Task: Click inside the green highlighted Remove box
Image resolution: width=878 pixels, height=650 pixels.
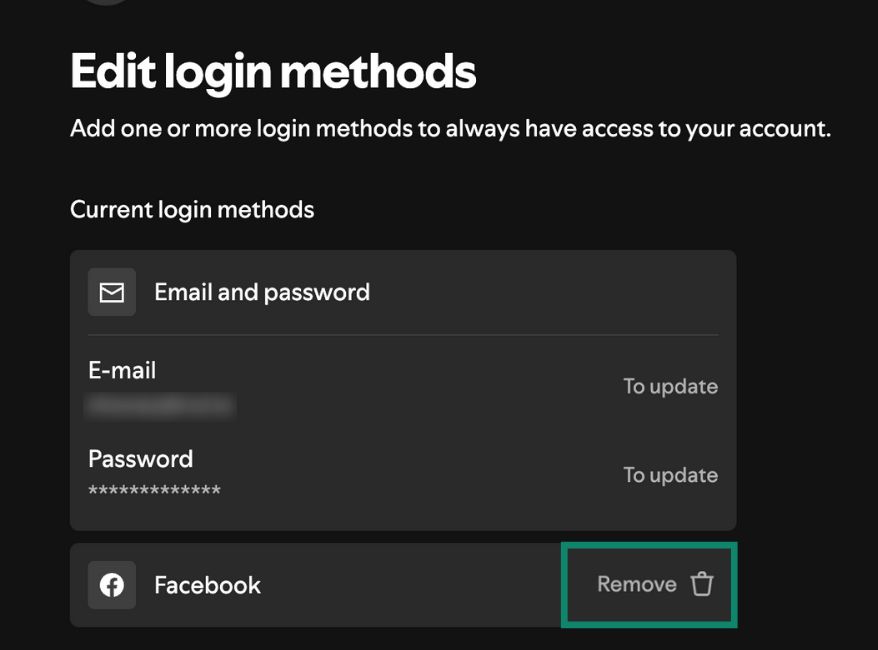Action: 648,584
